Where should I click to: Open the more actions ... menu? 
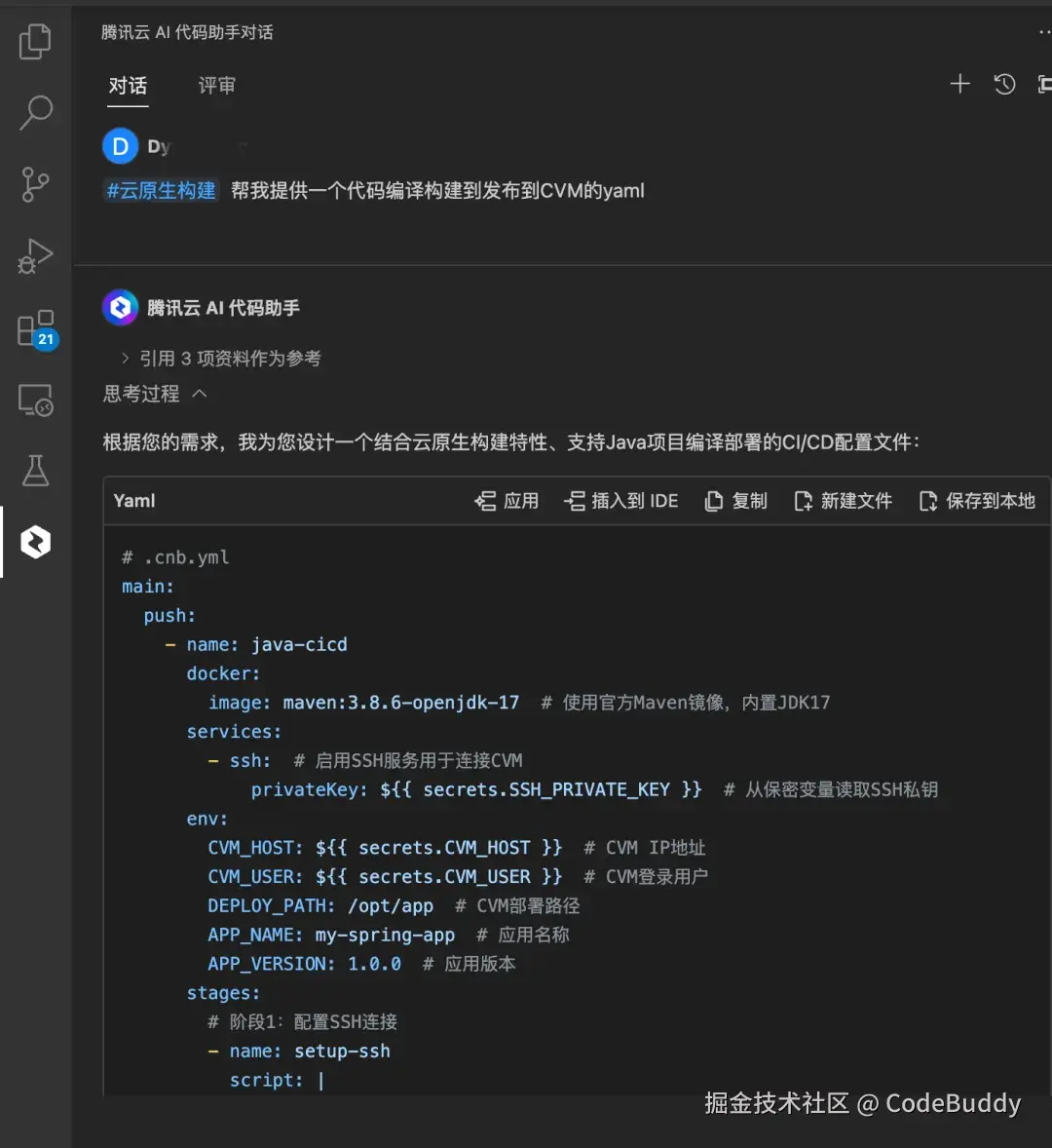[x=1044, y=30]
